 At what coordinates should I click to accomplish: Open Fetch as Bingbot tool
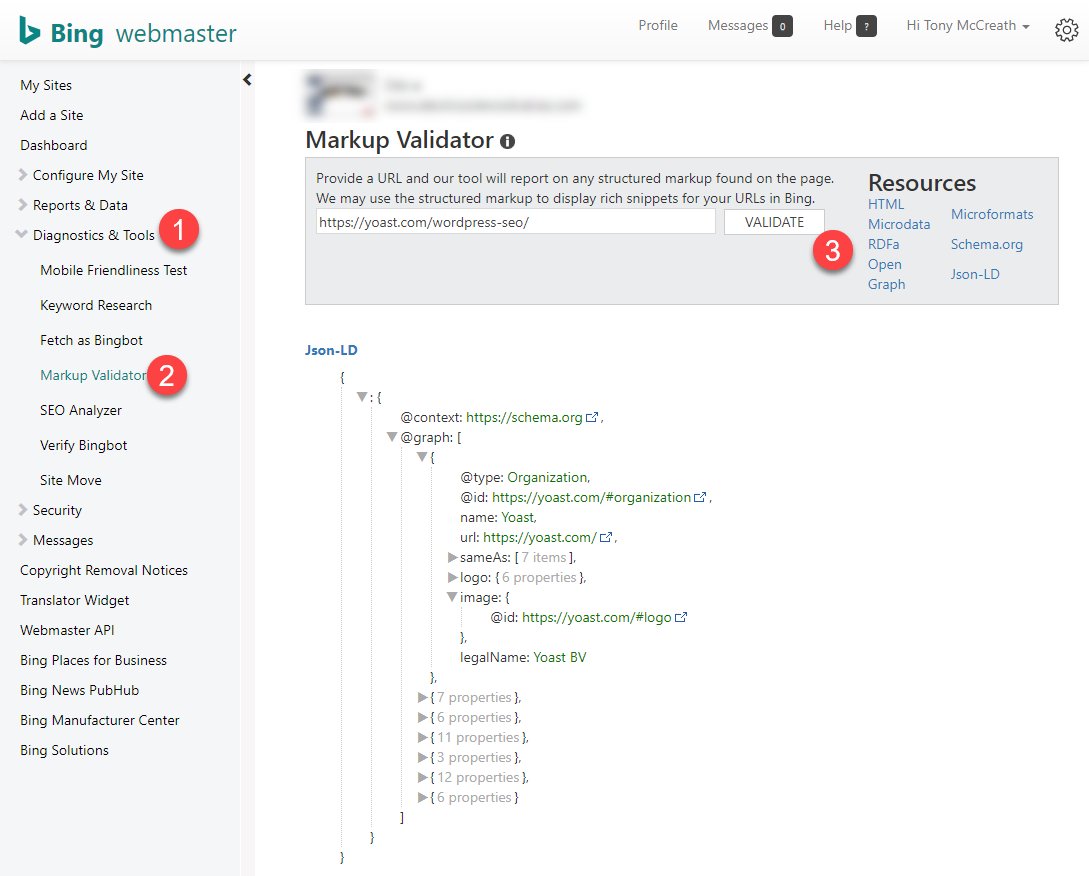click(91, 340)
